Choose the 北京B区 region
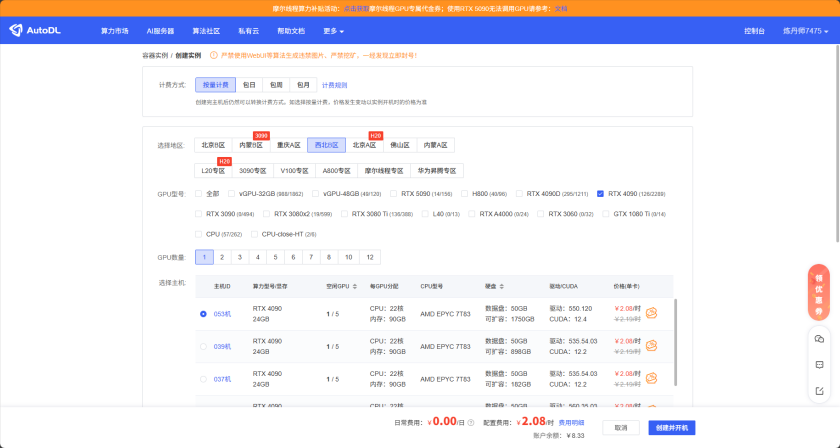 pos(213,145)
